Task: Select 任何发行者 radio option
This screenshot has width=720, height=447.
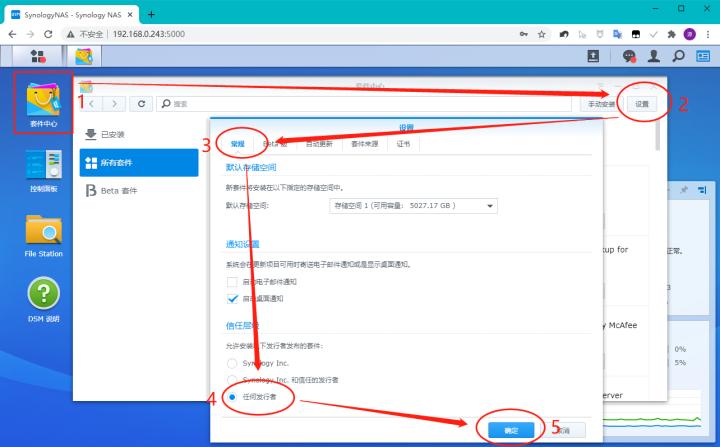Action: tap(232, 396)
